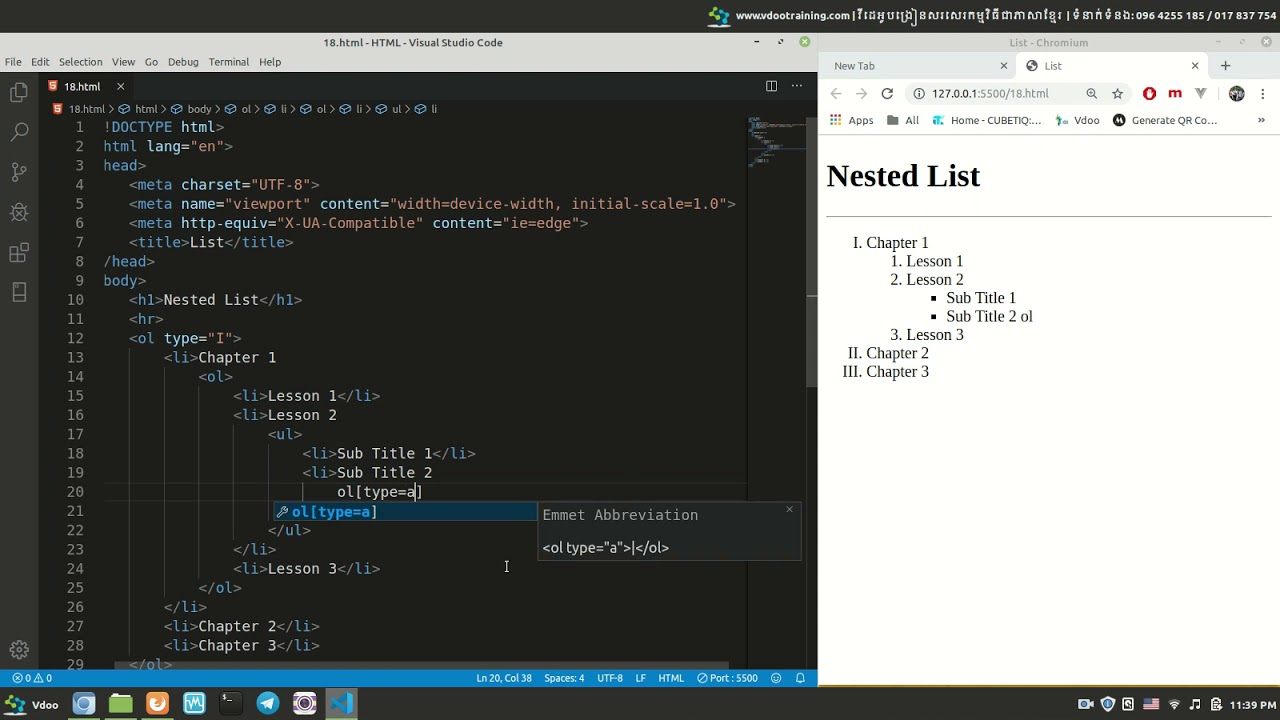Viewport: 1280px width, 720px height.
Task: Change end of line sequence LF
Action: (640, 678)
